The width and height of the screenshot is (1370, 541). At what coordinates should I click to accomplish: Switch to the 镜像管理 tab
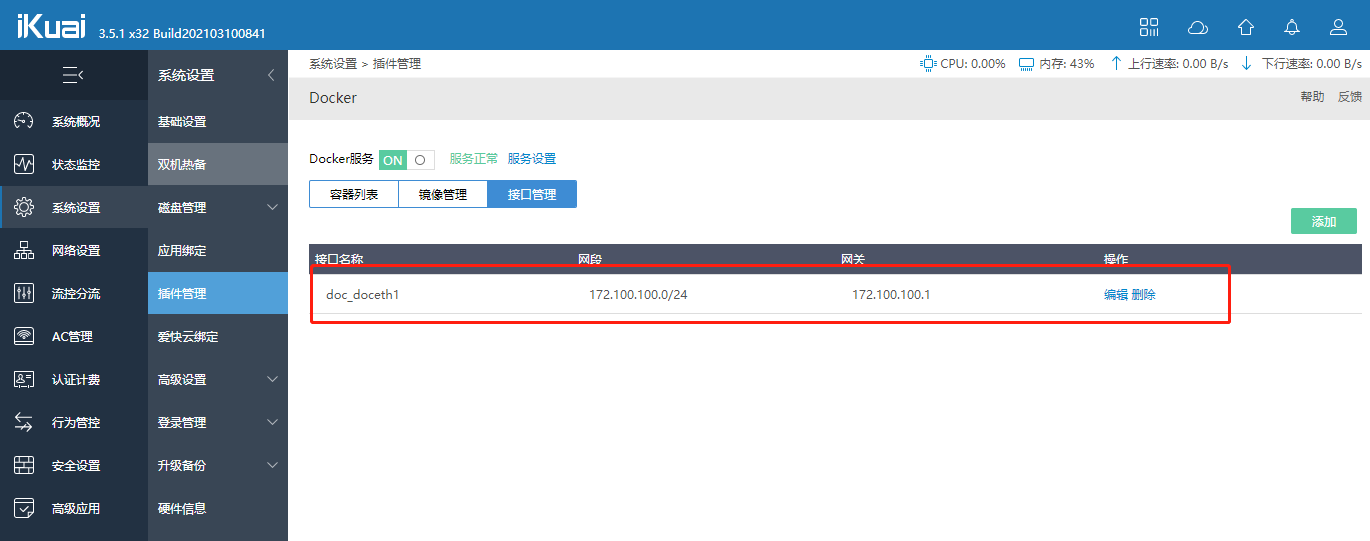443,195
